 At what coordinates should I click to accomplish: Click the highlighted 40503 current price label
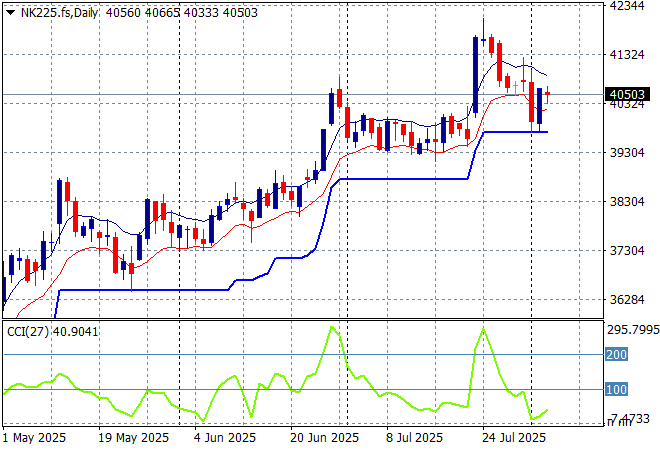(x=627, y=95)
